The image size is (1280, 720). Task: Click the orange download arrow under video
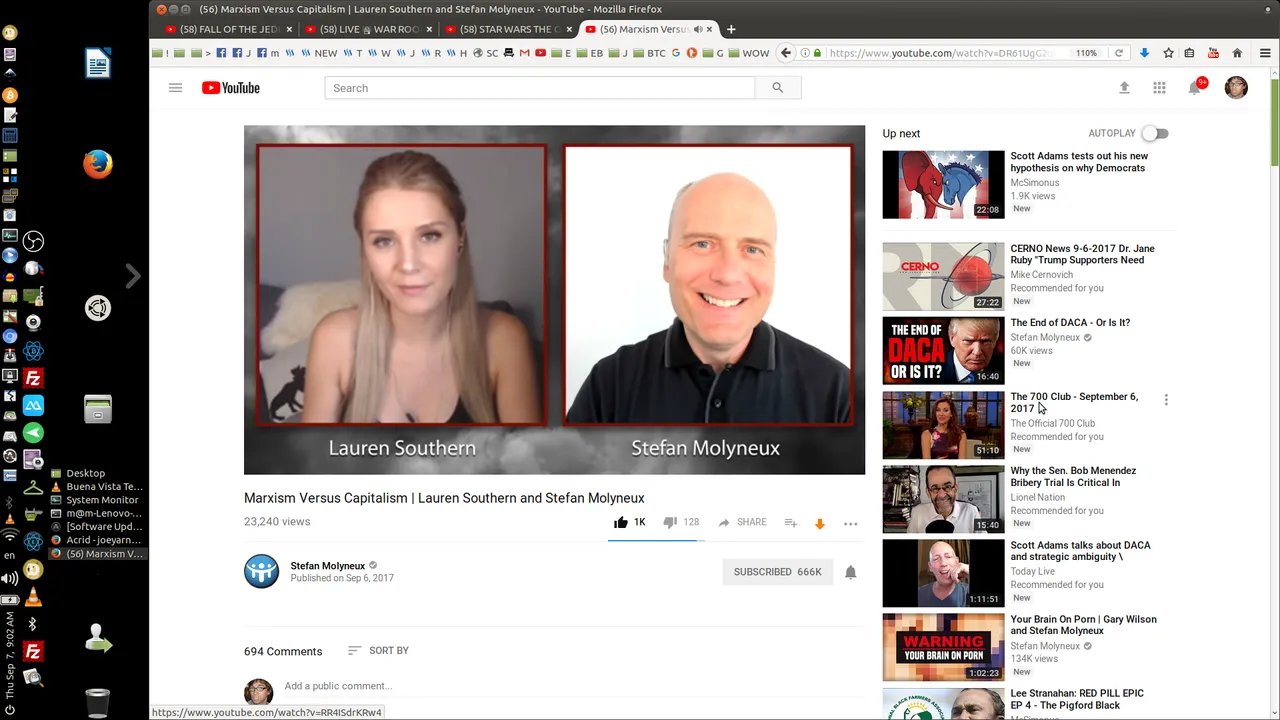[x=819, y=523]
